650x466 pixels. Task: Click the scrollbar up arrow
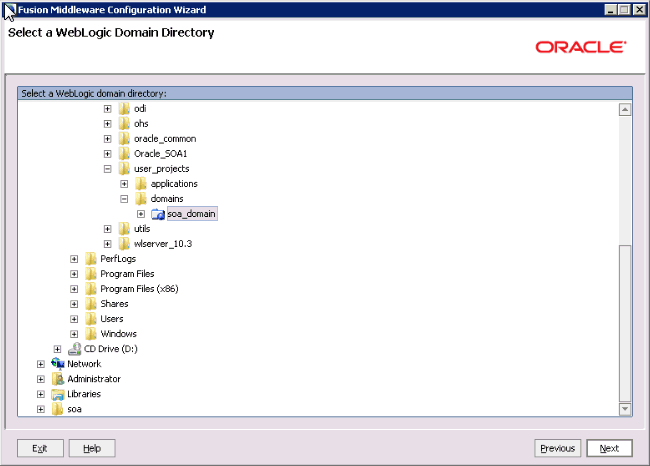pos(625,109)
